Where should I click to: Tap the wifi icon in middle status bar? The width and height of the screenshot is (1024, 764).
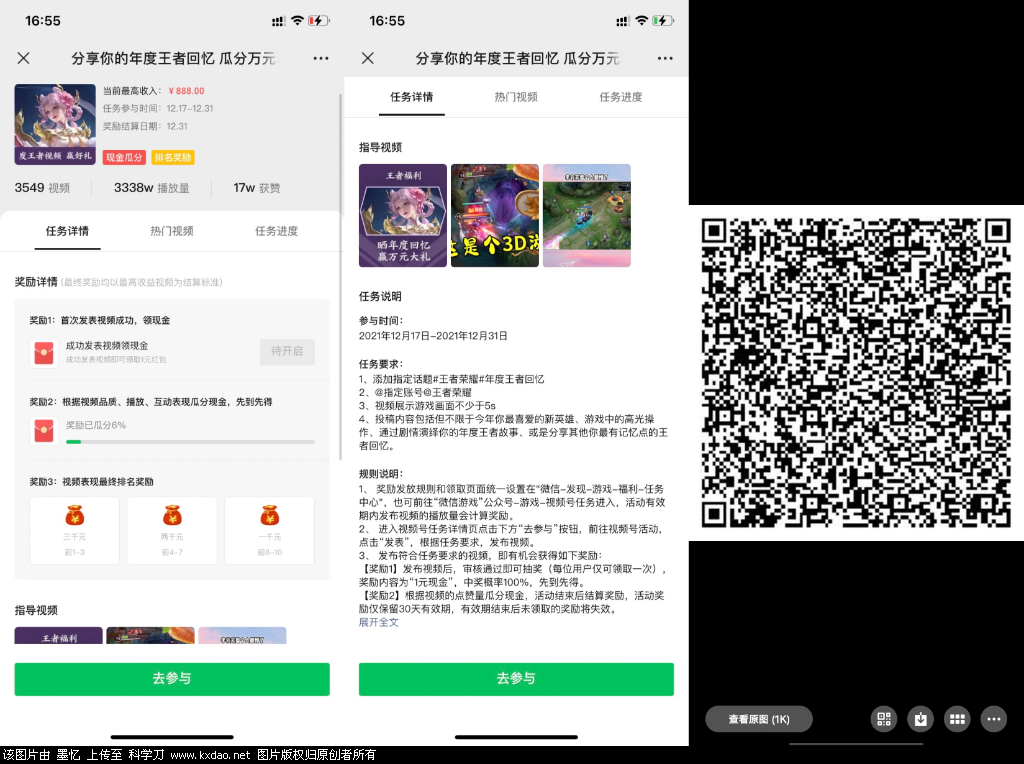641,20
